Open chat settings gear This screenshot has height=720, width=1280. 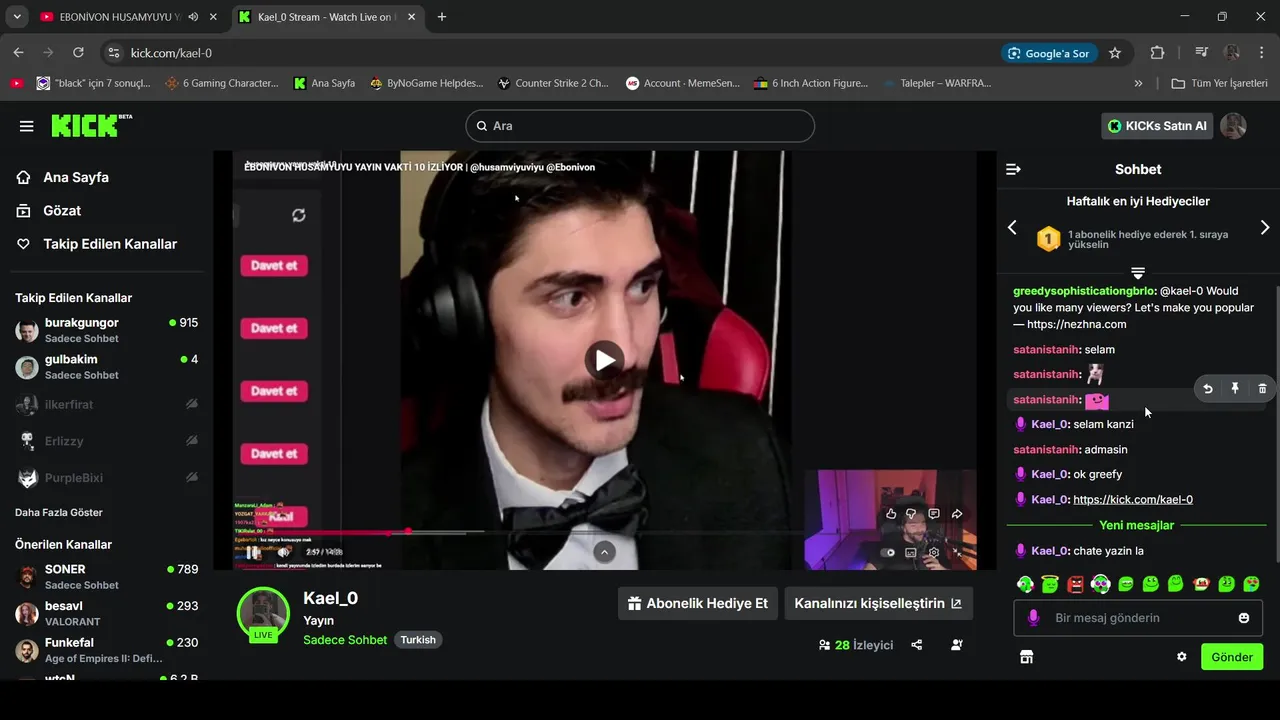pyautogui.click(x=1182, y=657)
